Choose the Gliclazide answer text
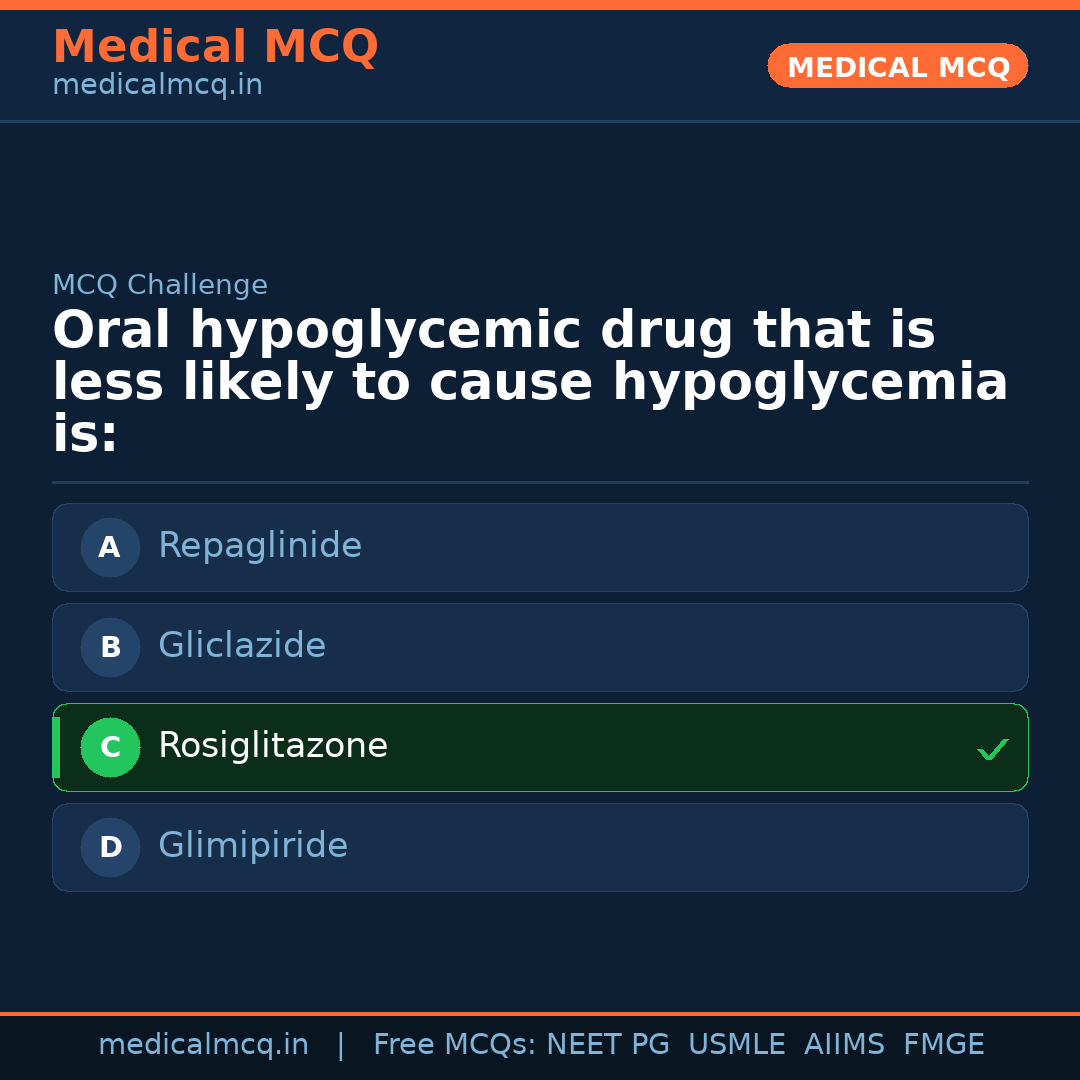 [x=242, y=646]
